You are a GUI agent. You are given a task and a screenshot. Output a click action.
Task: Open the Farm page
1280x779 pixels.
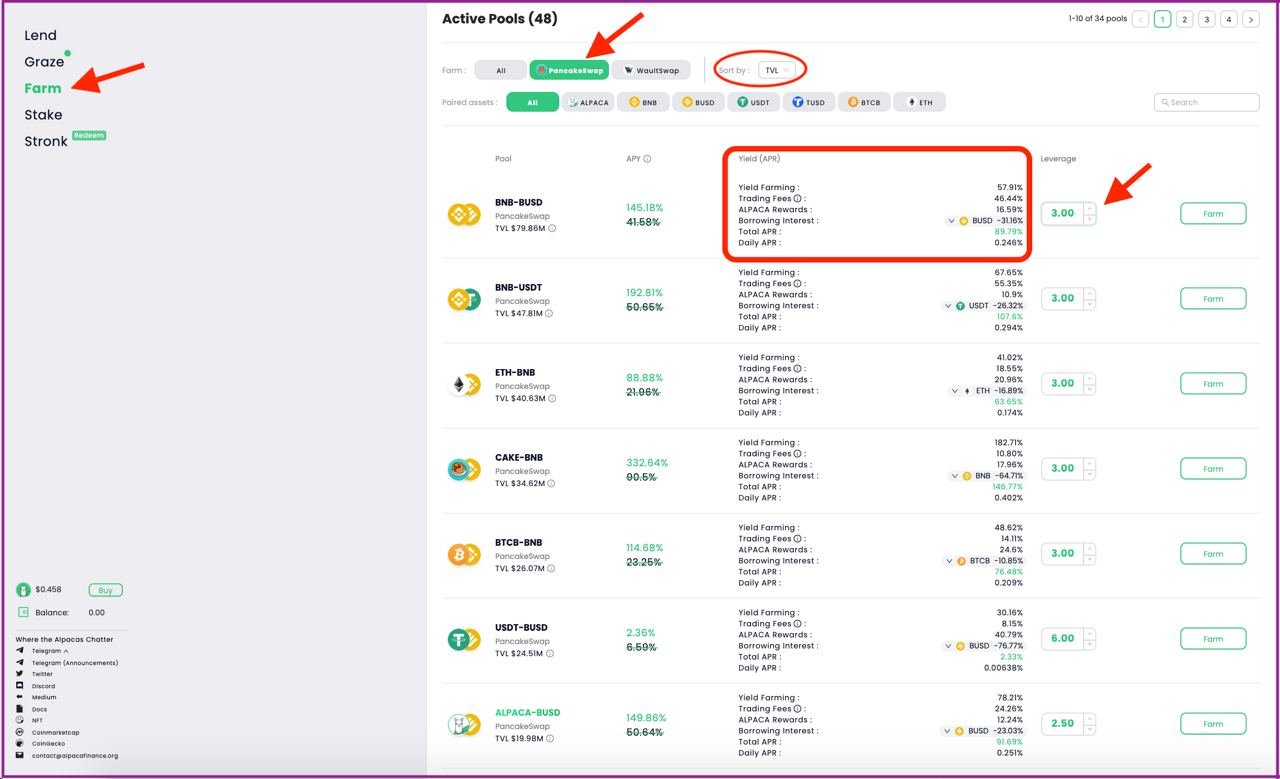point(43,88)
